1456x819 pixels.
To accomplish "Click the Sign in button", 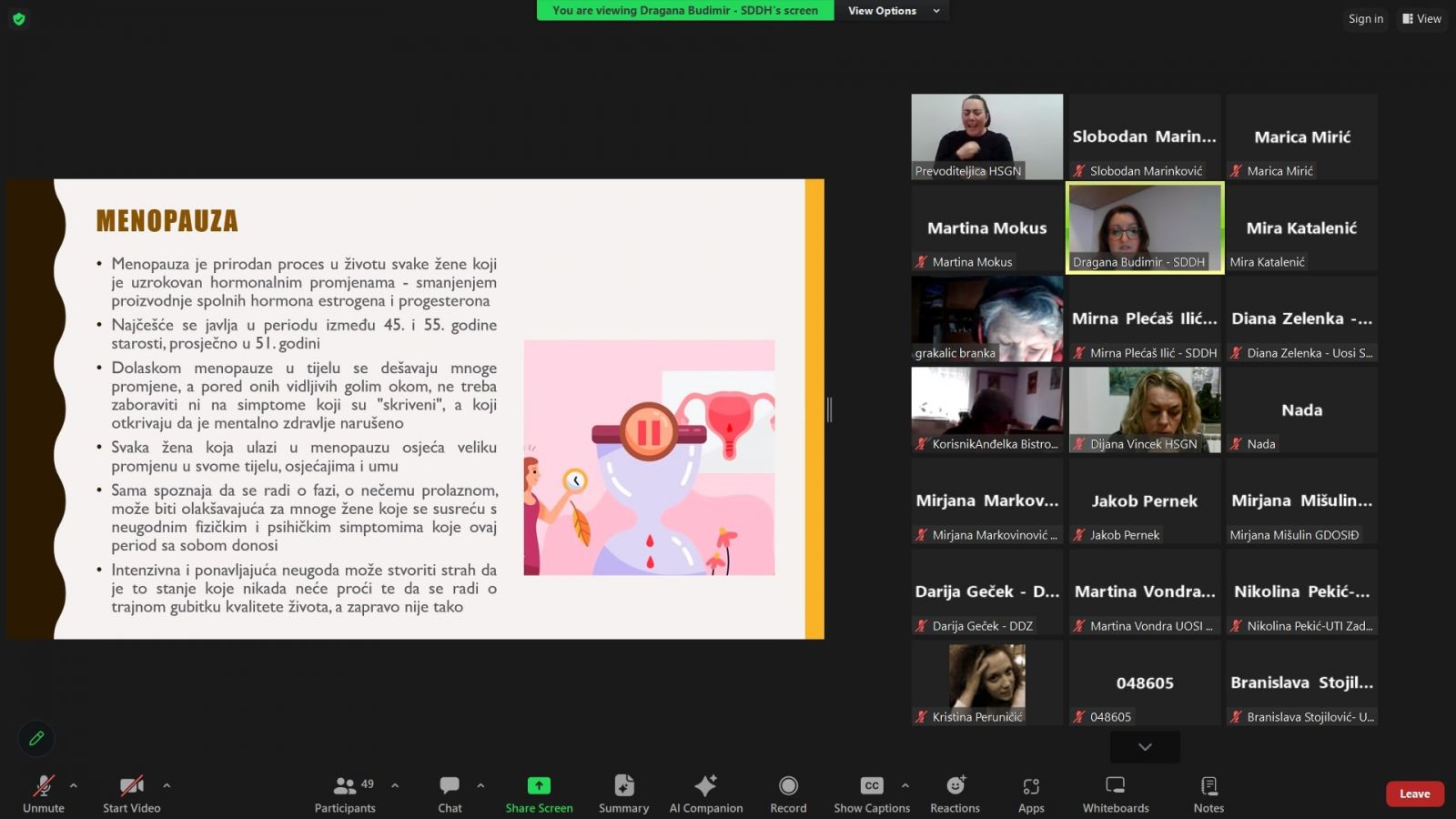I will (x=1365, y=18).
